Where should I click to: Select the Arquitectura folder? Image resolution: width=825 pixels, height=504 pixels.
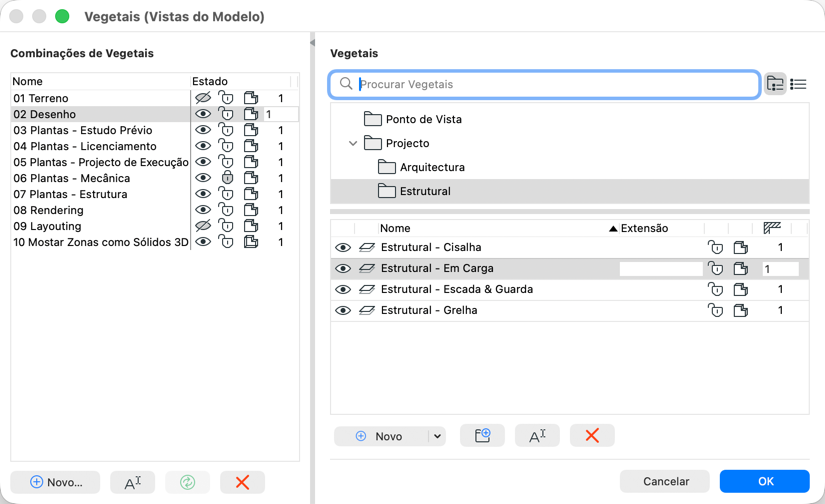click(x=421, y=167)
